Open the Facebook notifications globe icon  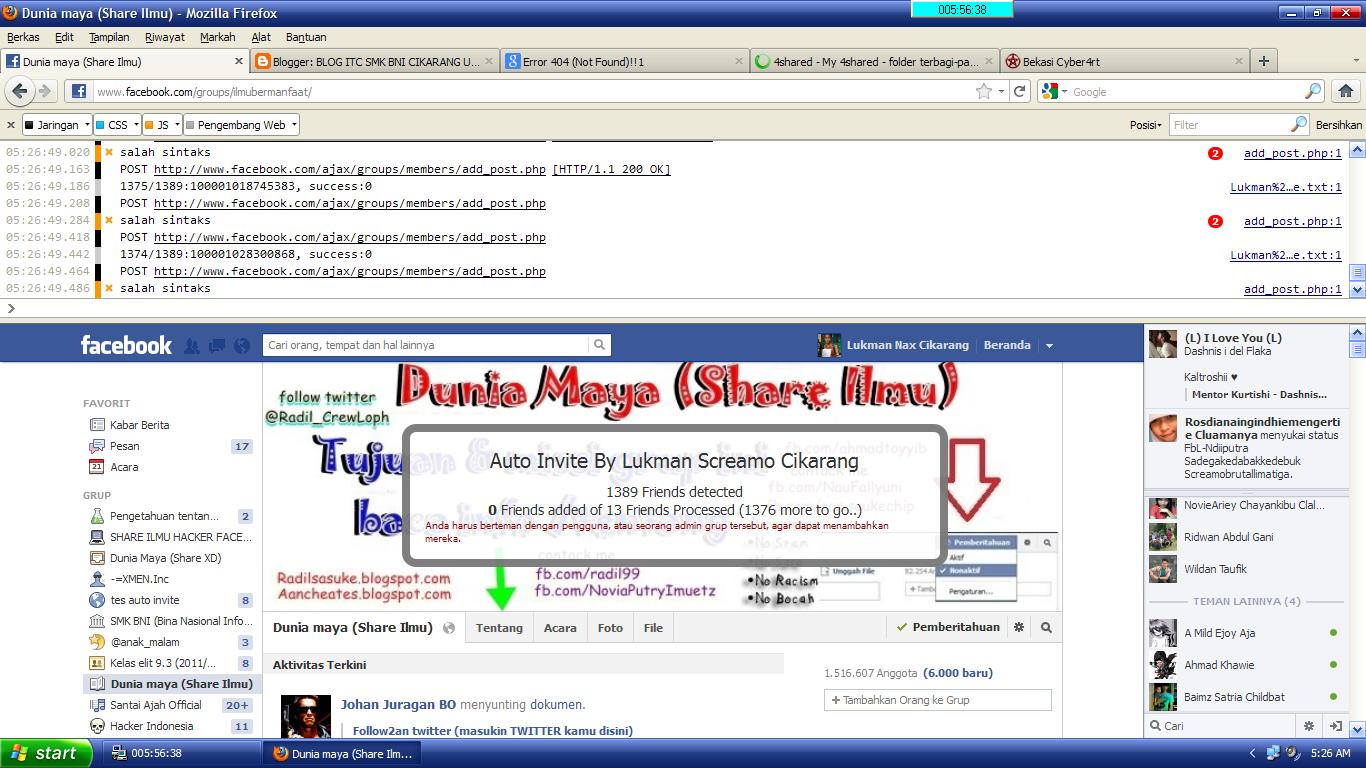pos(242,346)
